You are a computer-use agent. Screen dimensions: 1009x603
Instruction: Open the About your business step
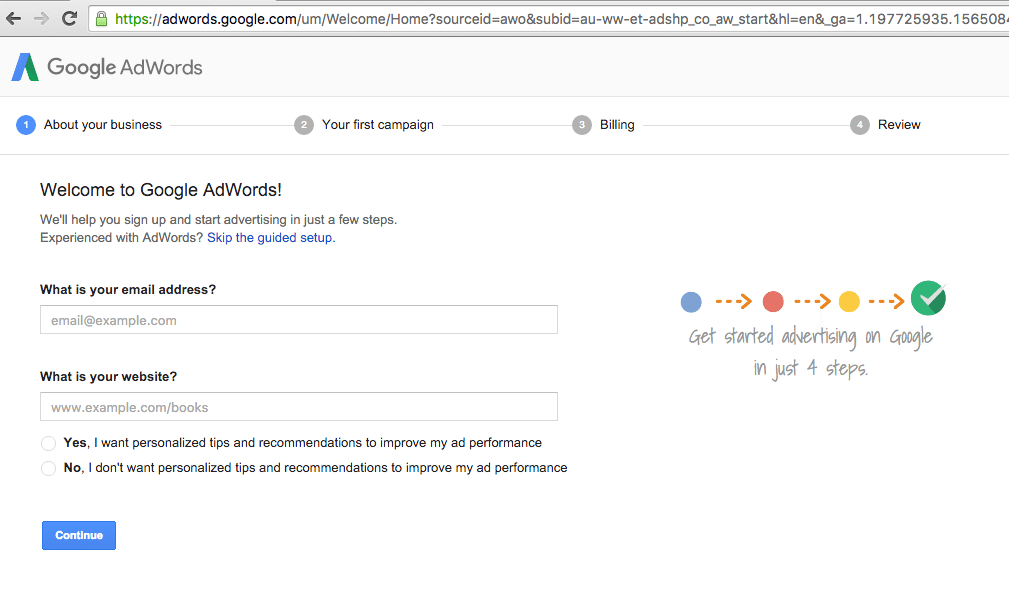(x=103, y=125)
